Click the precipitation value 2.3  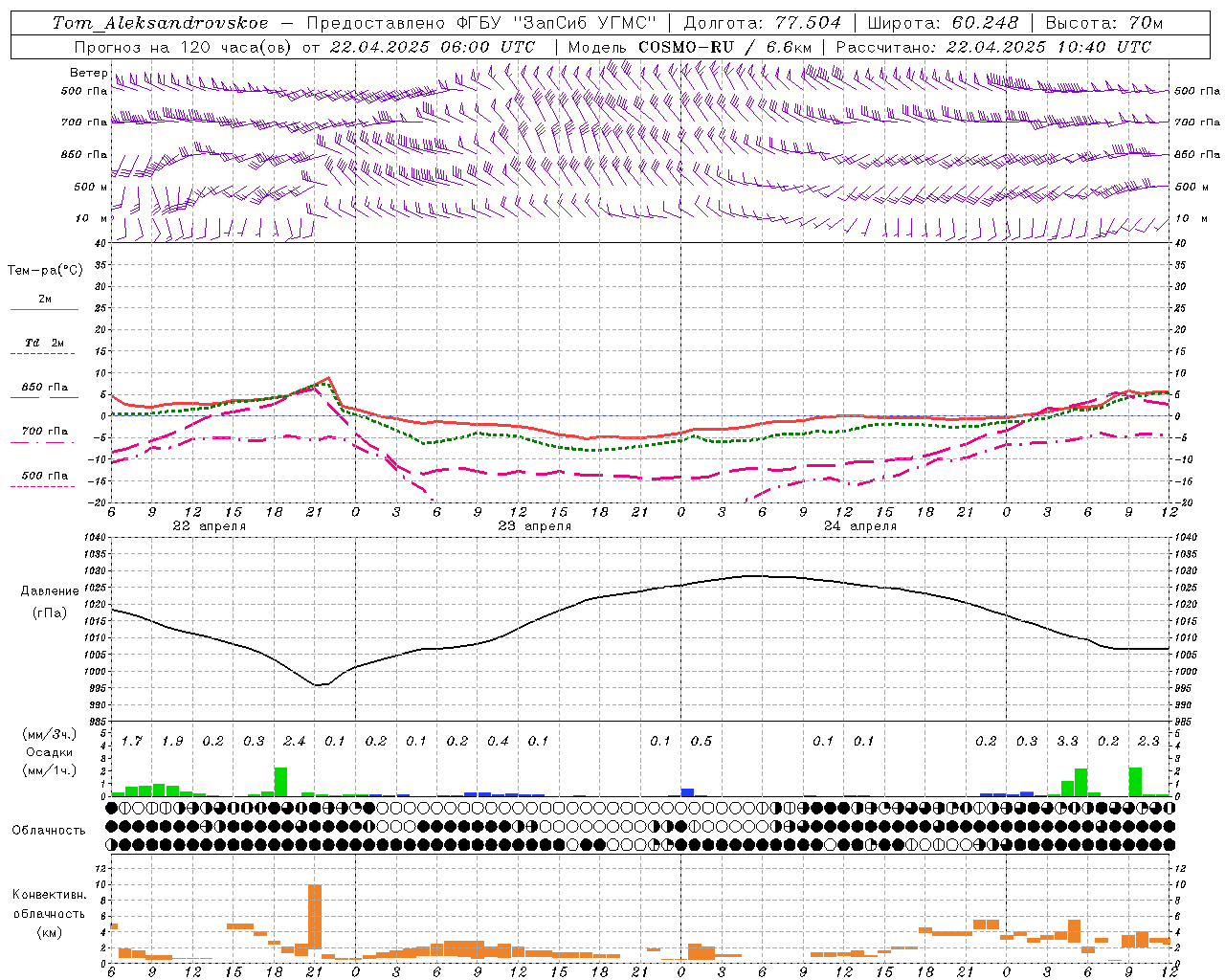pyautogui.click(x=1148, y=741)
